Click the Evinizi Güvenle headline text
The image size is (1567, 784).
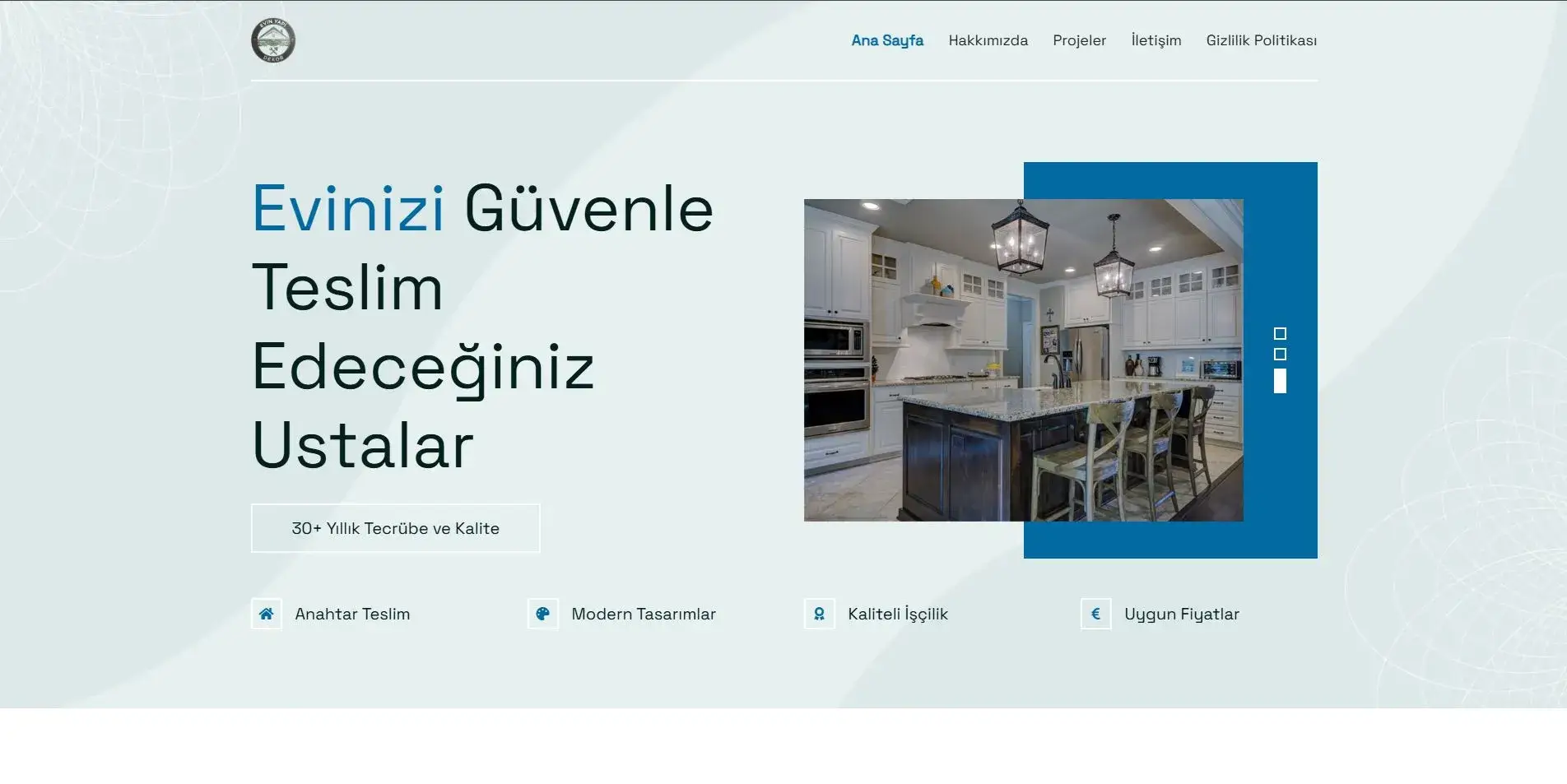(x=482, y=209)
